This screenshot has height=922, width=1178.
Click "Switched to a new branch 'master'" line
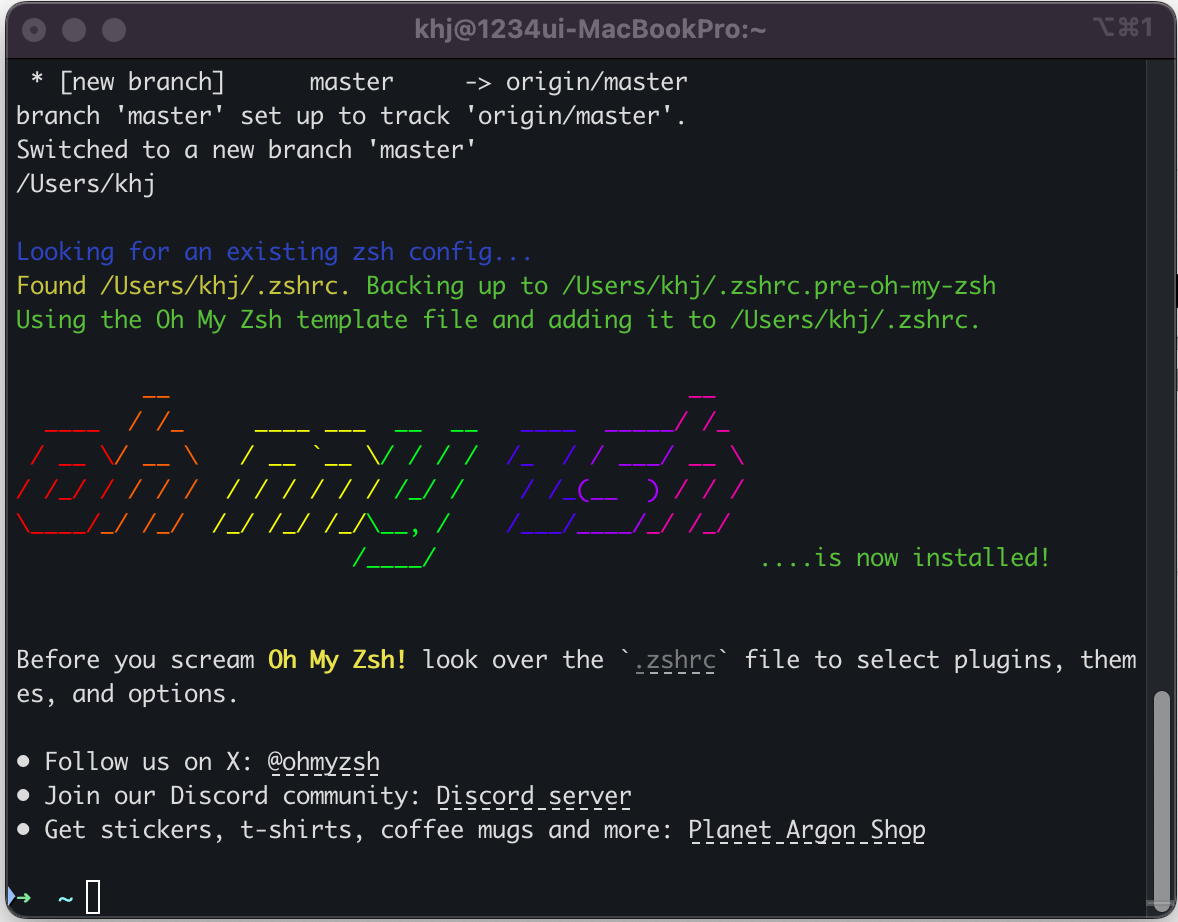coord(246,150)
